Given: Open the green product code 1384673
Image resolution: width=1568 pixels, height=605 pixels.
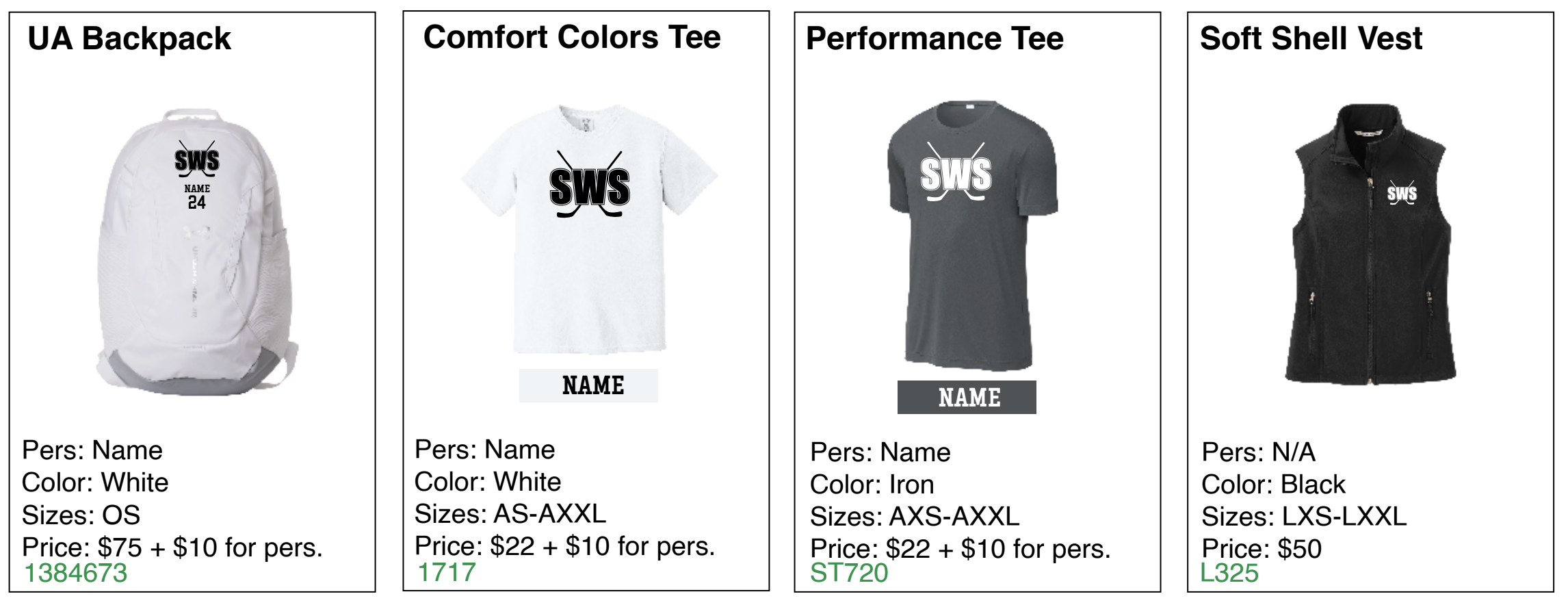Looking at the screenshot, I should coord(75,573).
